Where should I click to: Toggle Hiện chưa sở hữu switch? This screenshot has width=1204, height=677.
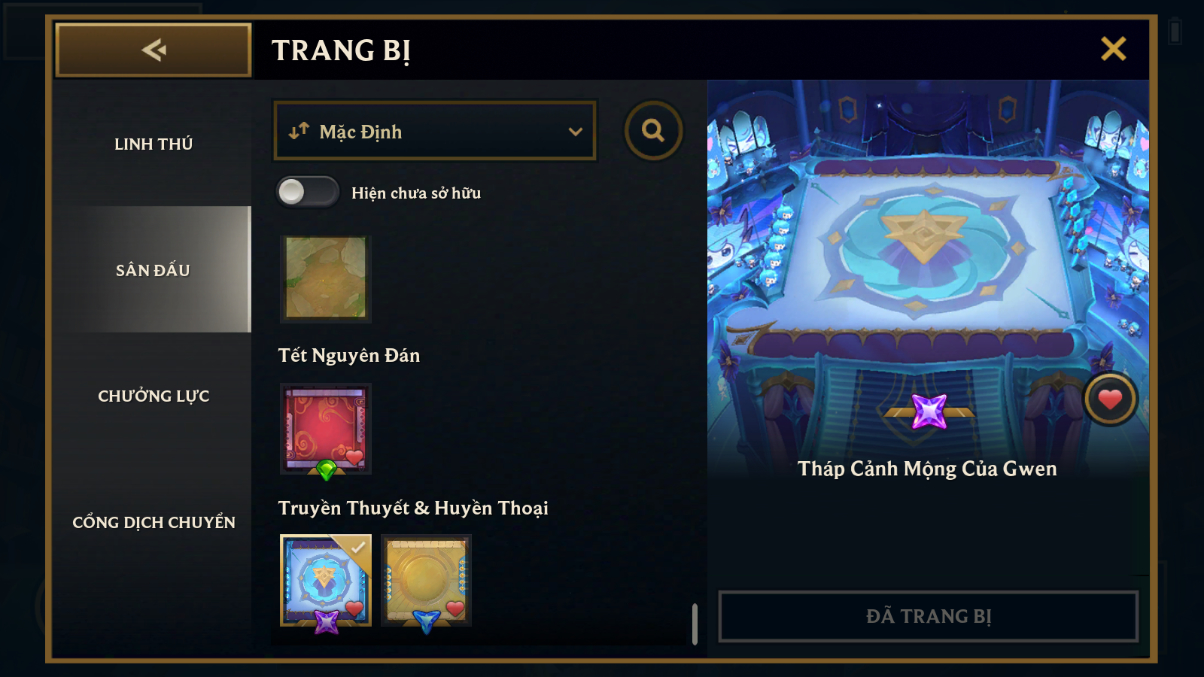pyautogui.click(x=308, y=192)
